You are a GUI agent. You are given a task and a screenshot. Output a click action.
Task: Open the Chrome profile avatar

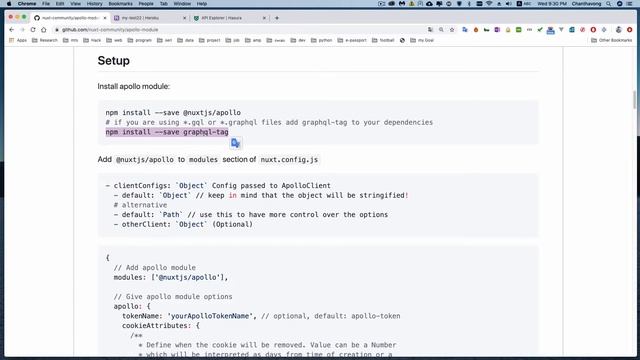pyautogui.click(x=619, y=30)
